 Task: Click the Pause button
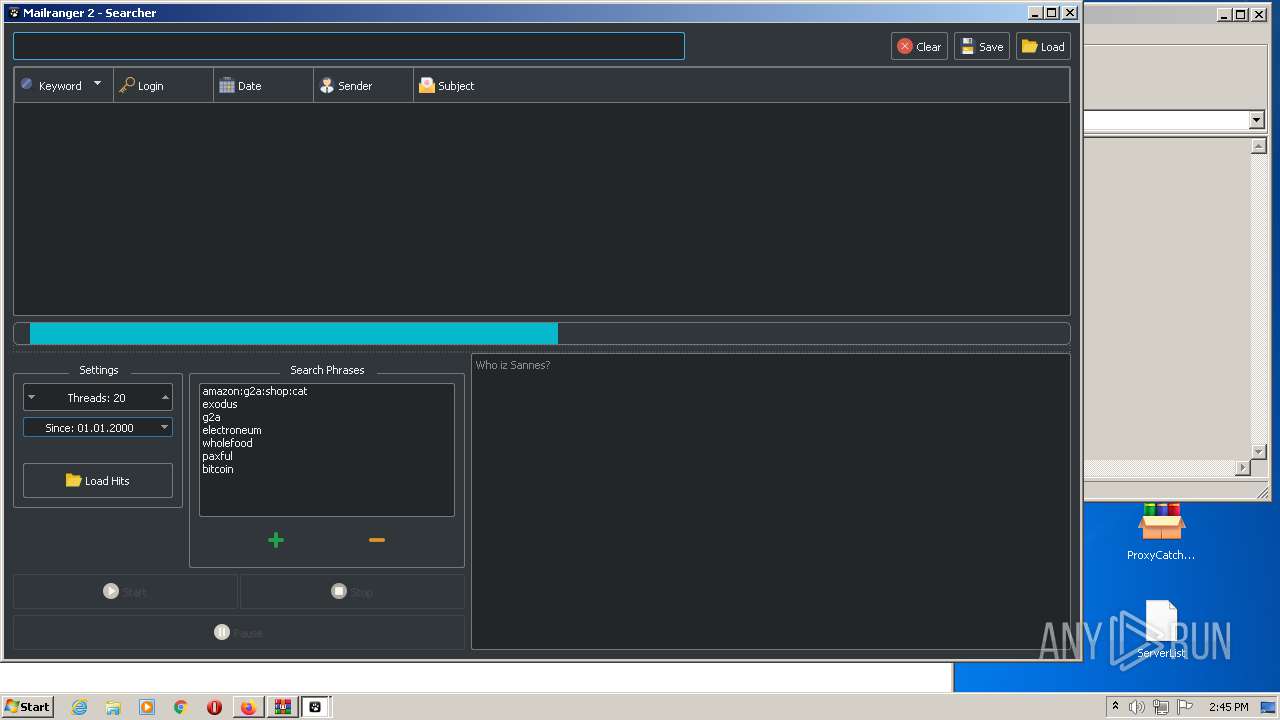coord(238,632)
